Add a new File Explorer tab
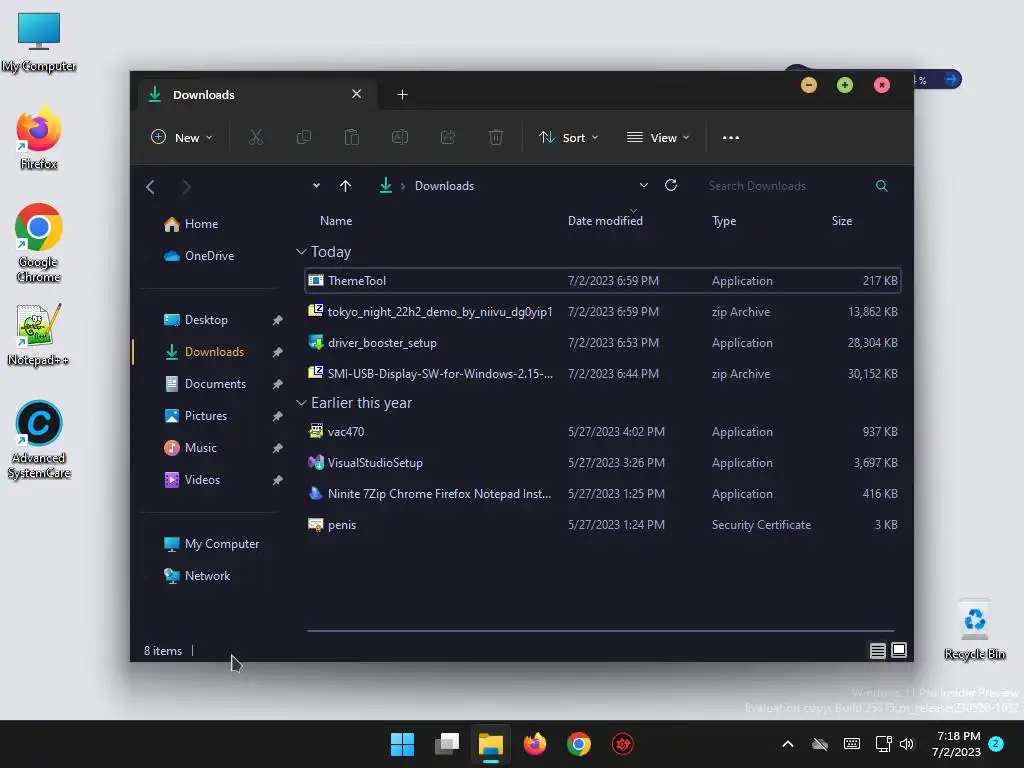Screen dimensions: 1024x768 402,95
